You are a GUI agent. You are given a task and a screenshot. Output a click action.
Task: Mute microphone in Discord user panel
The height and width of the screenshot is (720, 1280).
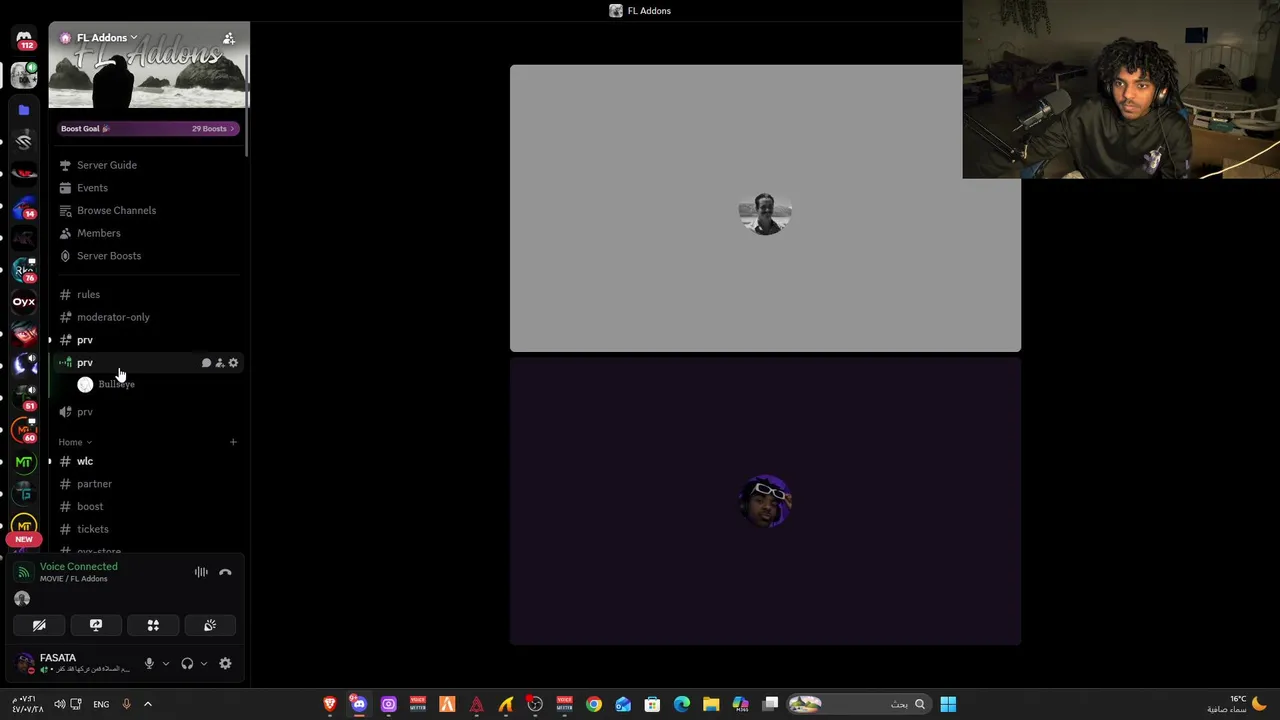click(x=149, y=664)
